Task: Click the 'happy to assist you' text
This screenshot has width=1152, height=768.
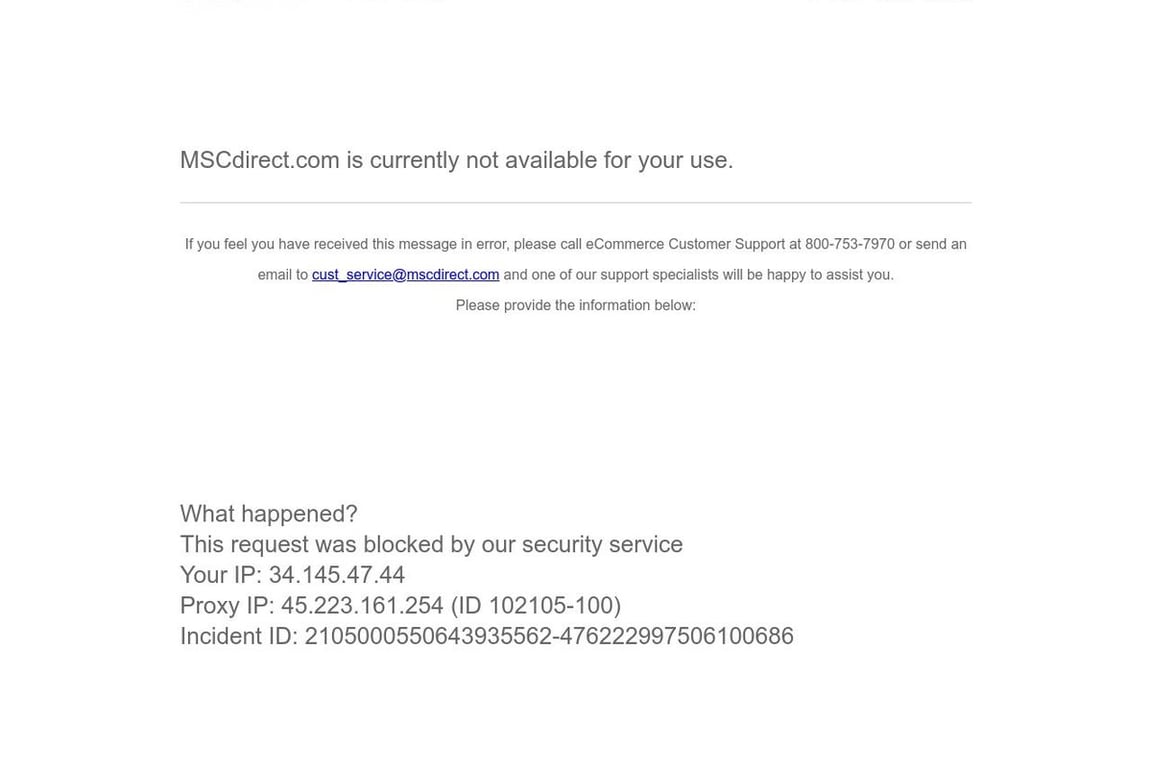Action: point(829,275)
